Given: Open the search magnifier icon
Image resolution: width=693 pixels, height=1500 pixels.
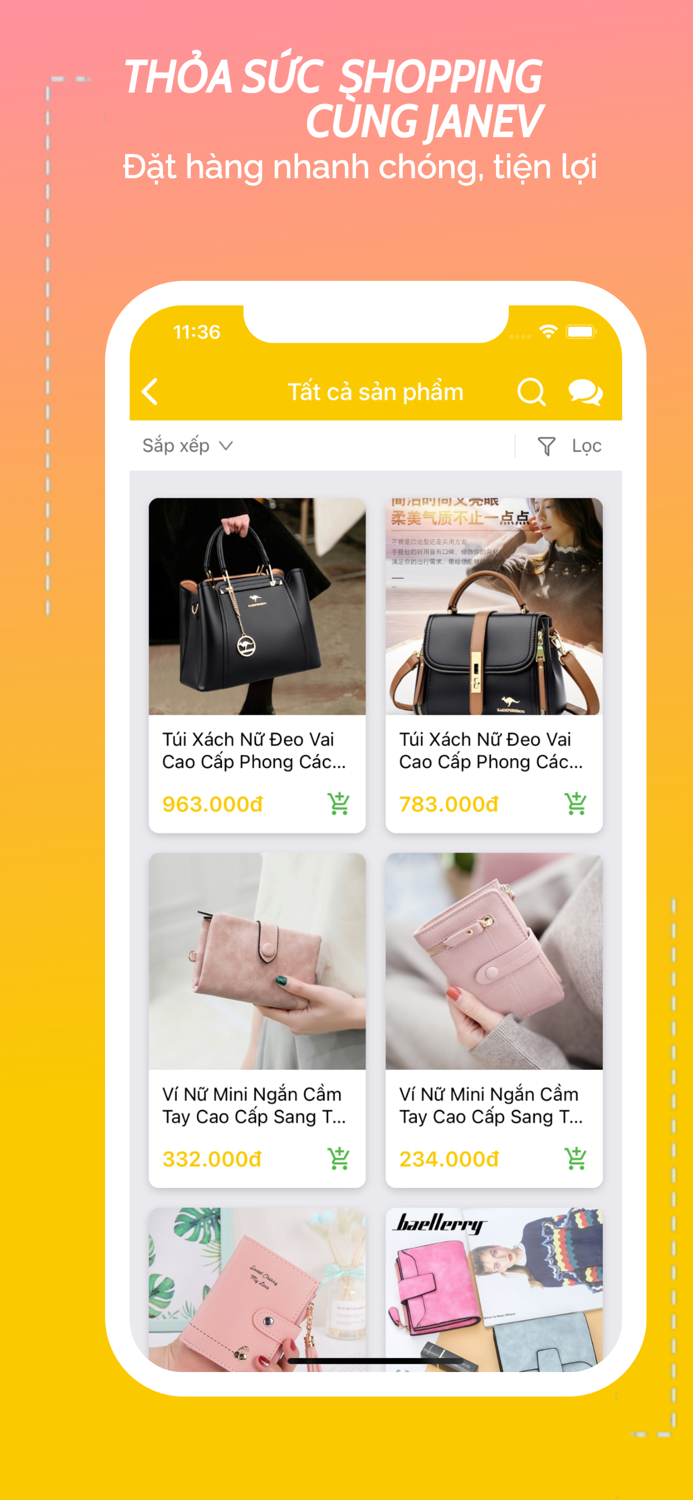Looking at the screenshot, I should coord(531,391).
